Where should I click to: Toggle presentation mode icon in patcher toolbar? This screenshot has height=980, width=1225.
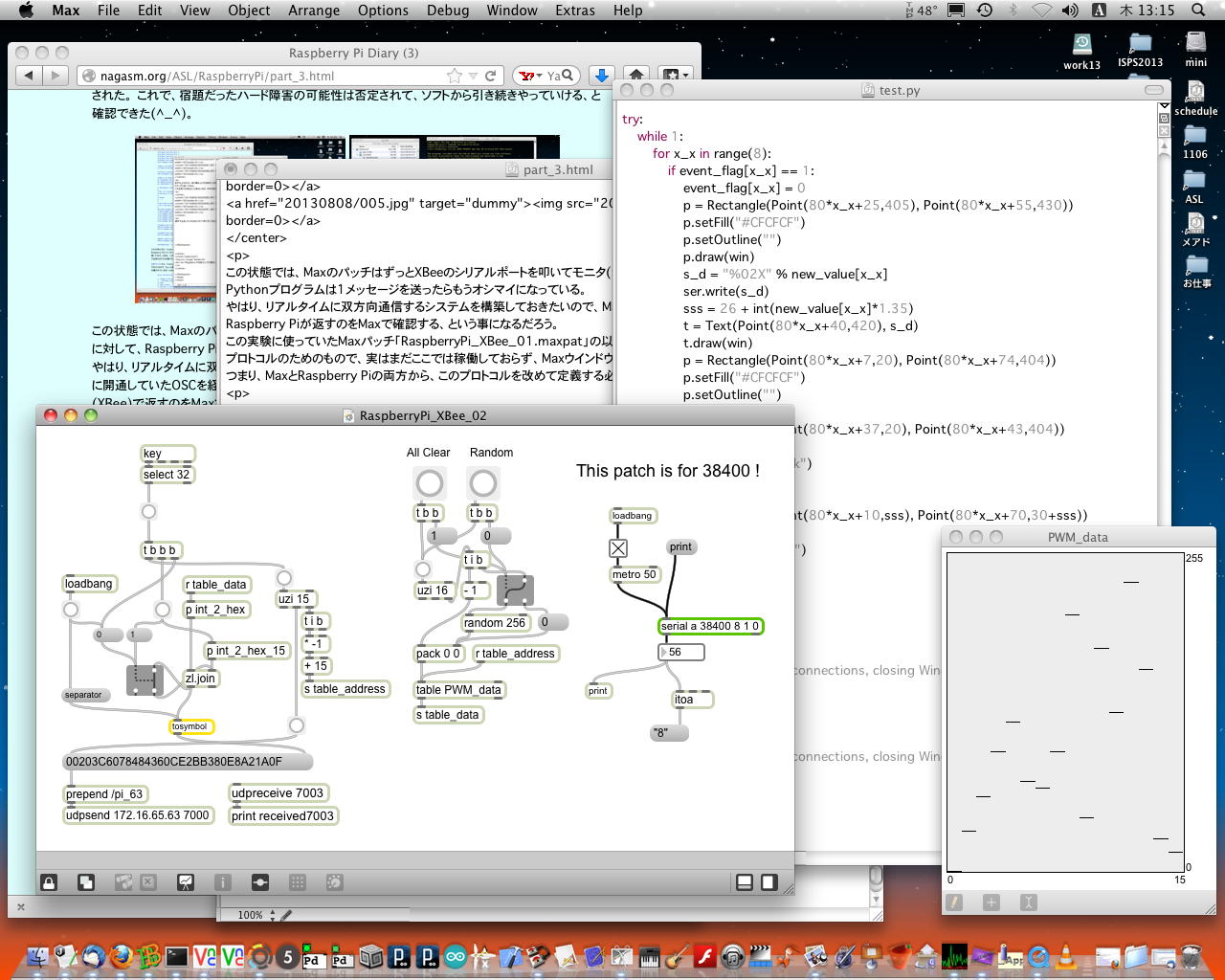tap(186, 882)
